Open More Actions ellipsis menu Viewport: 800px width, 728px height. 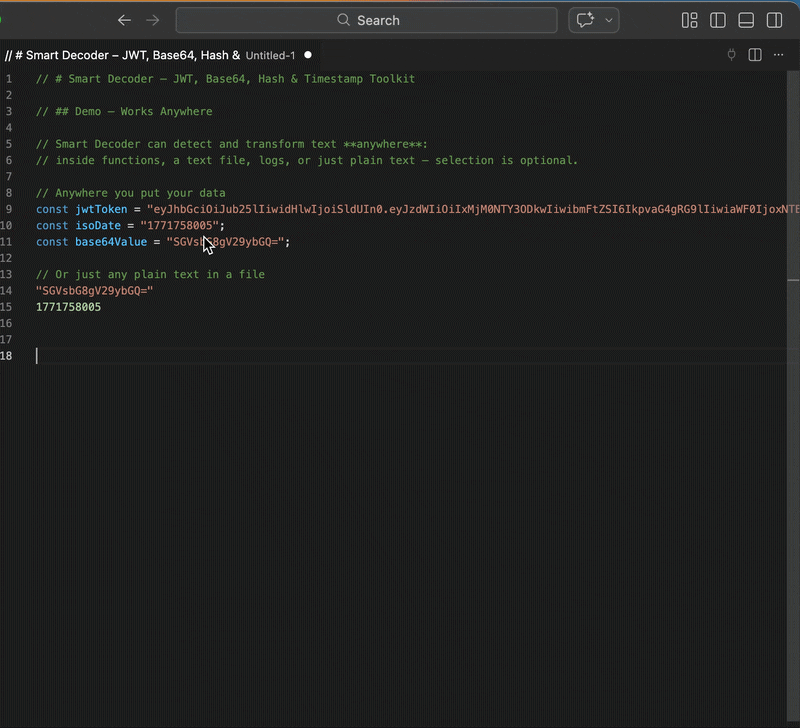tap(778, 55)
